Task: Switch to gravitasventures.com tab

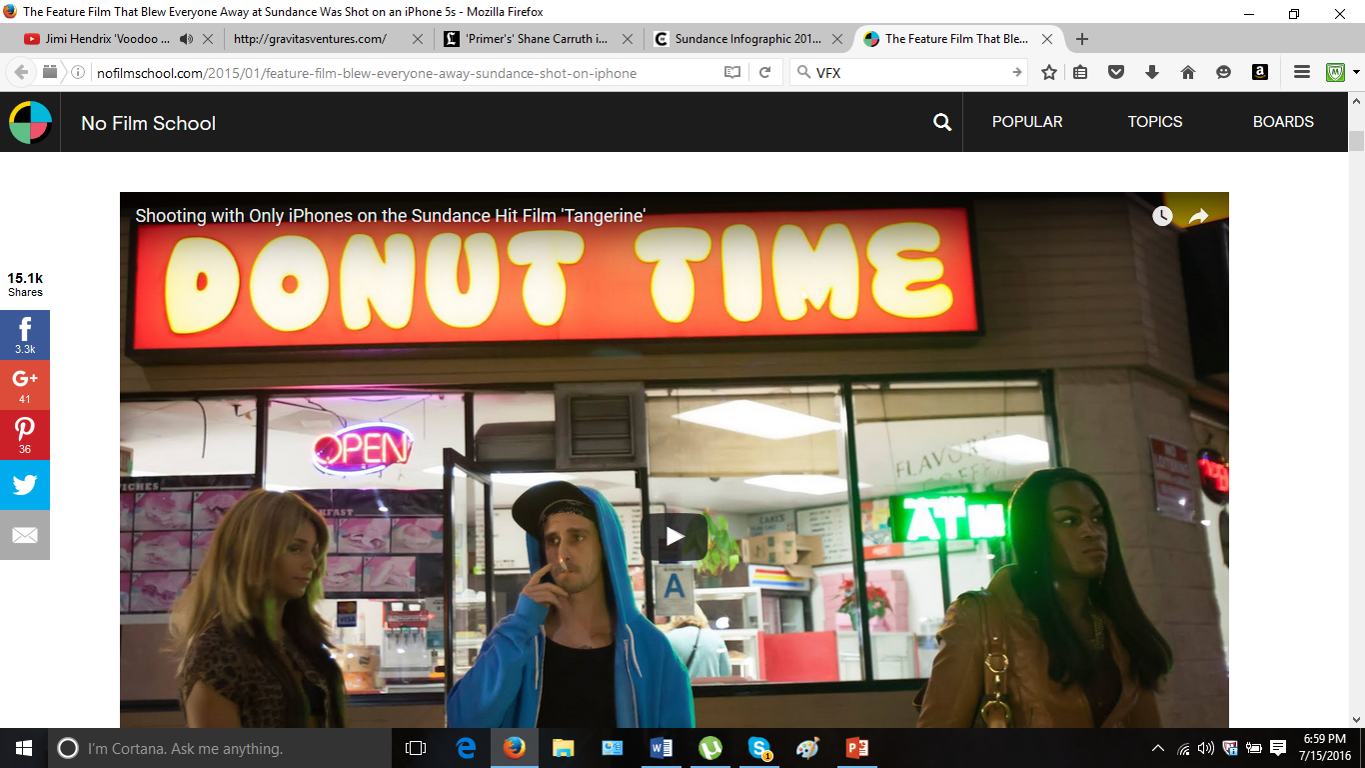Action: [310, 39]
